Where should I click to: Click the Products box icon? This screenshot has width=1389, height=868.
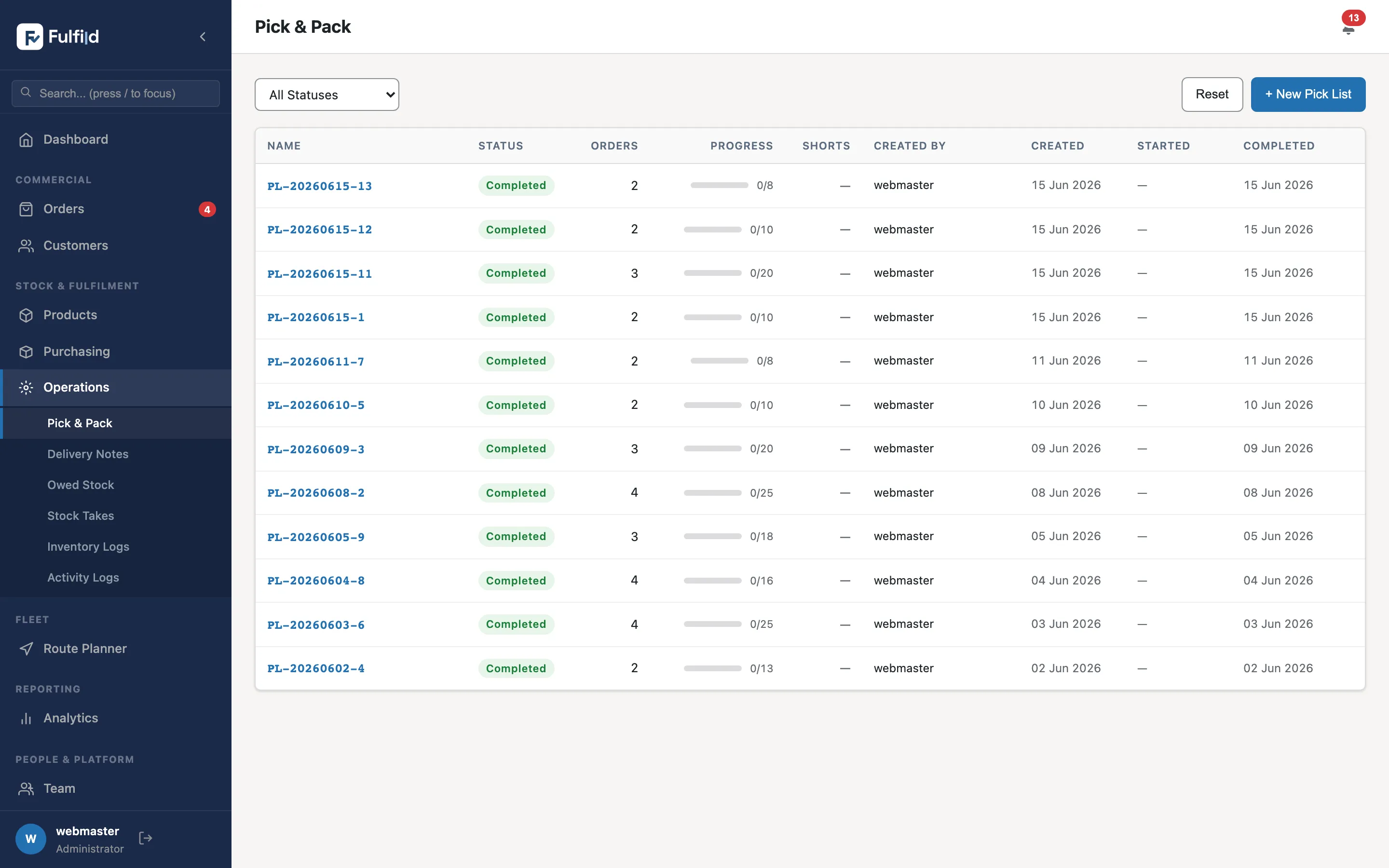click(x=26, y=315)
